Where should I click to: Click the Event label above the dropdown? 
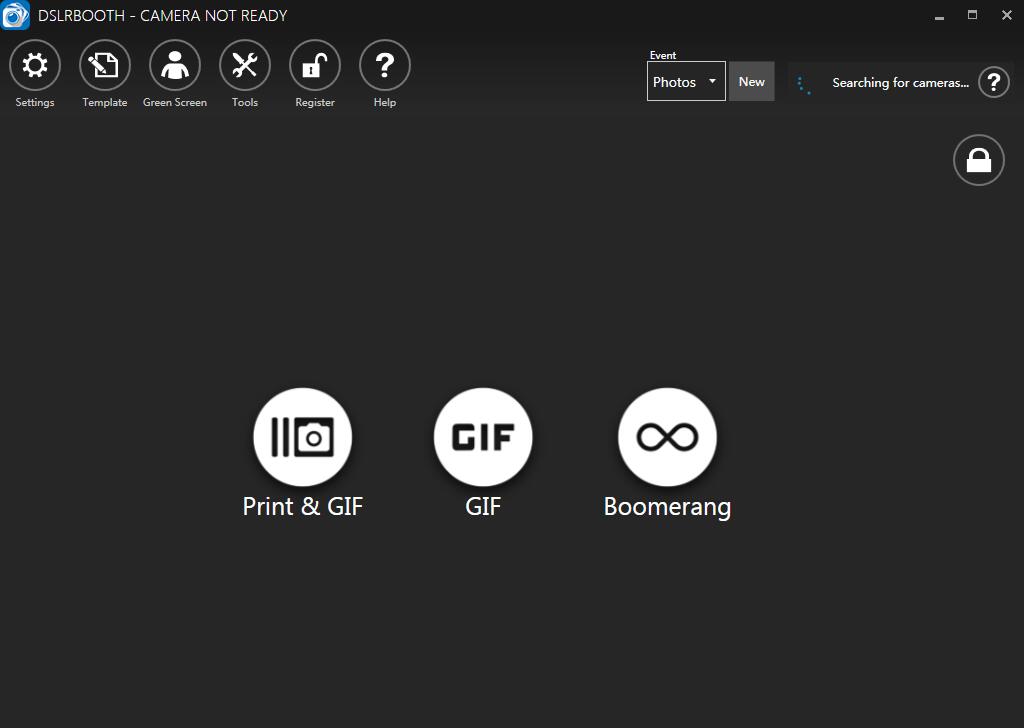tap(663, 55)
